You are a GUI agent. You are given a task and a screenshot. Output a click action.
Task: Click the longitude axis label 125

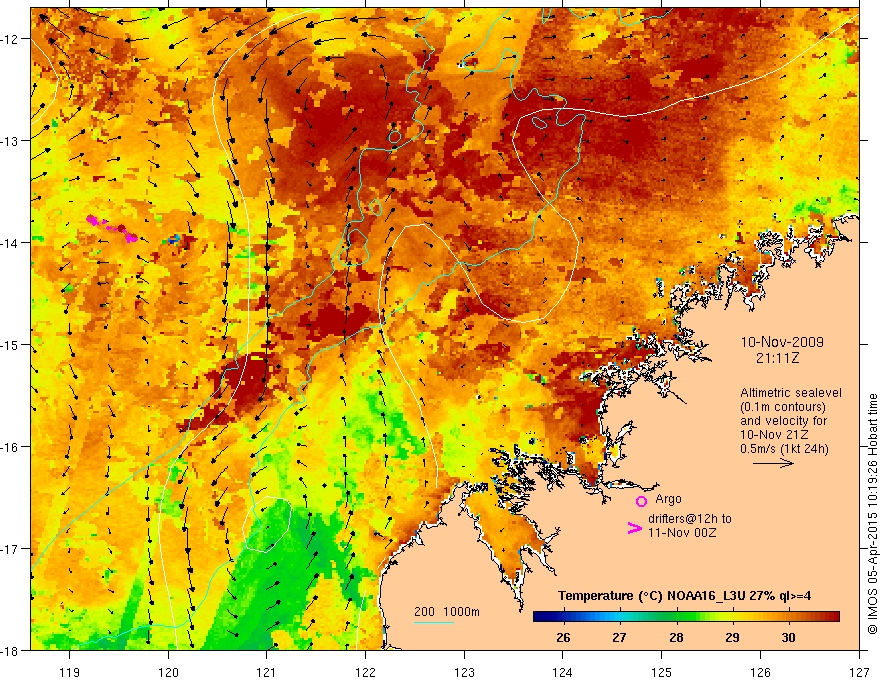(662, 672)
